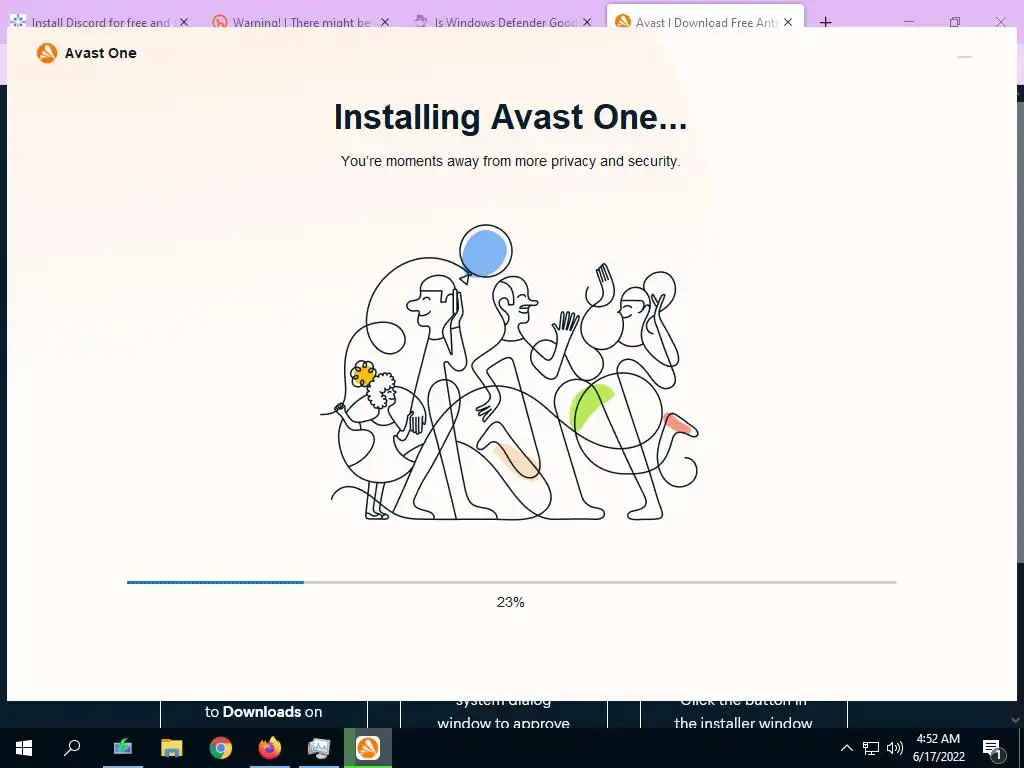
Task: Open the volume control tray icon
Action: point(895,748)
